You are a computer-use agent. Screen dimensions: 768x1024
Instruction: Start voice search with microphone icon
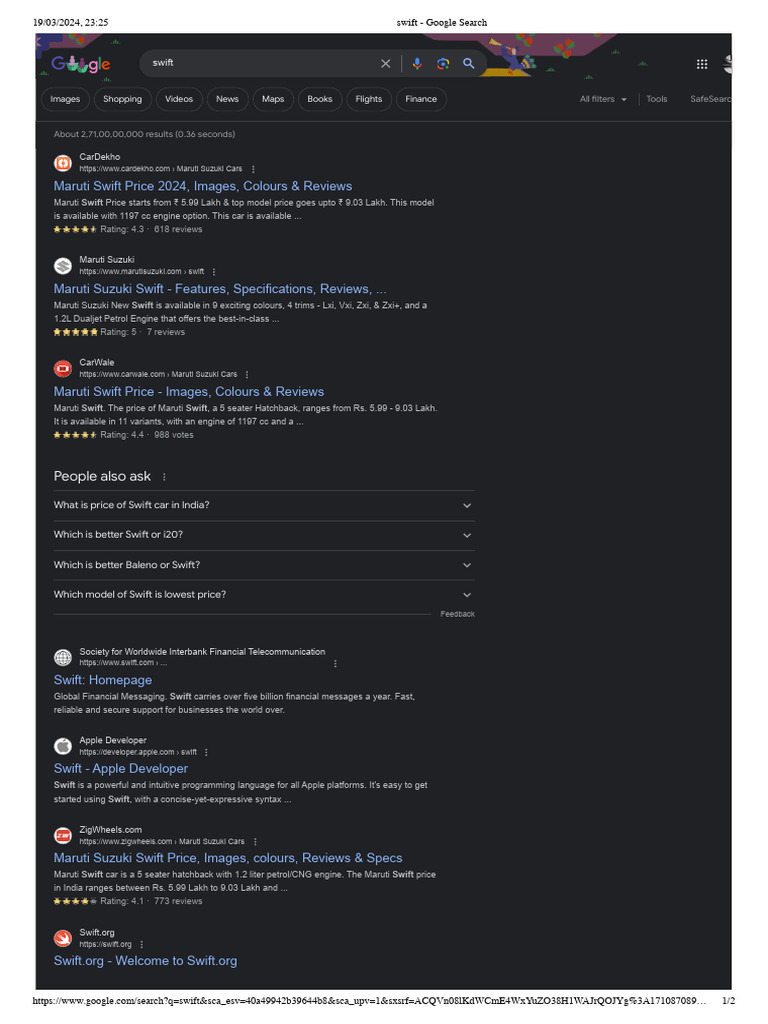point(417,63)
